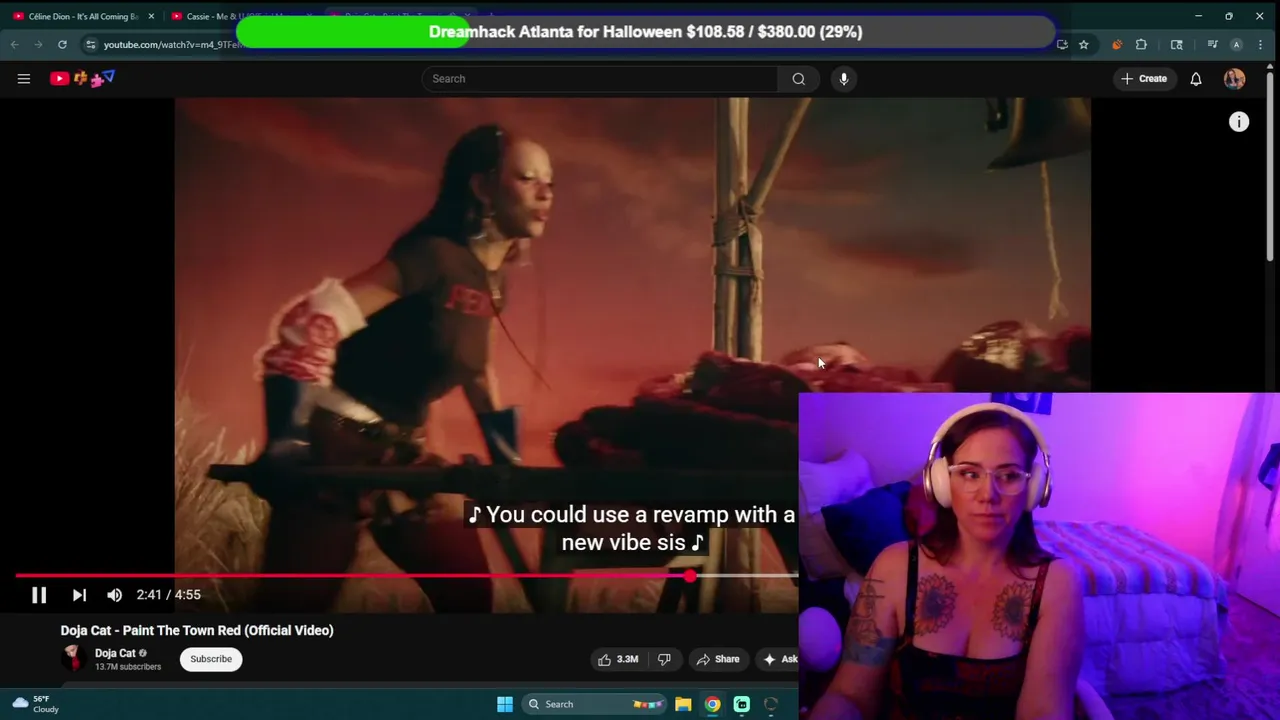This screenshot has height=720, width=1280.
Task: Open the teal app icon on taskbar
Action: [742, 704]
